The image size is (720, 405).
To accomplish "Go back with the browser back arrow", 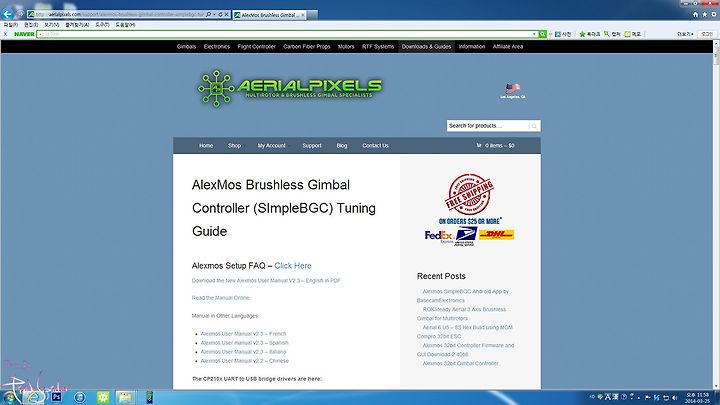I will [7, 14].
